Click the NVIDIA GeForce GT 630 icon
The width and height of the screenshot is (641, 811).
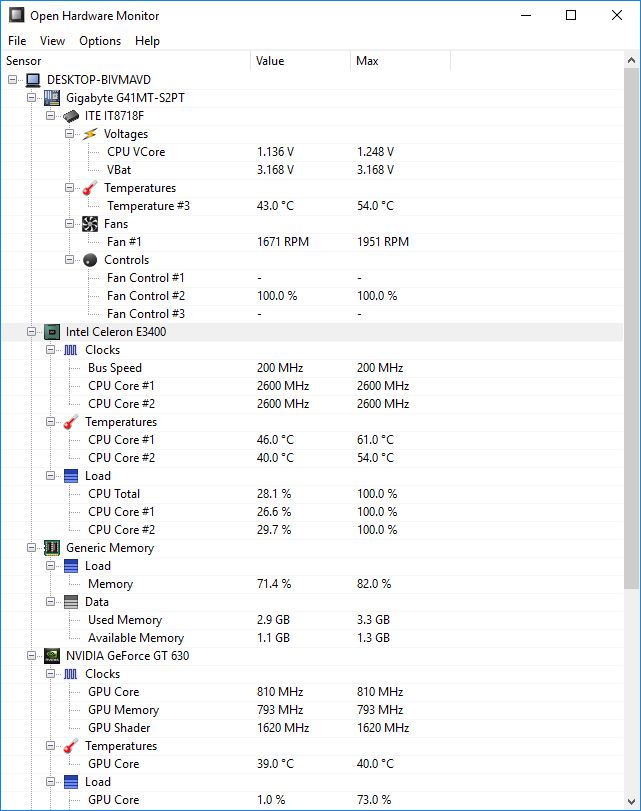pos(52,656)
